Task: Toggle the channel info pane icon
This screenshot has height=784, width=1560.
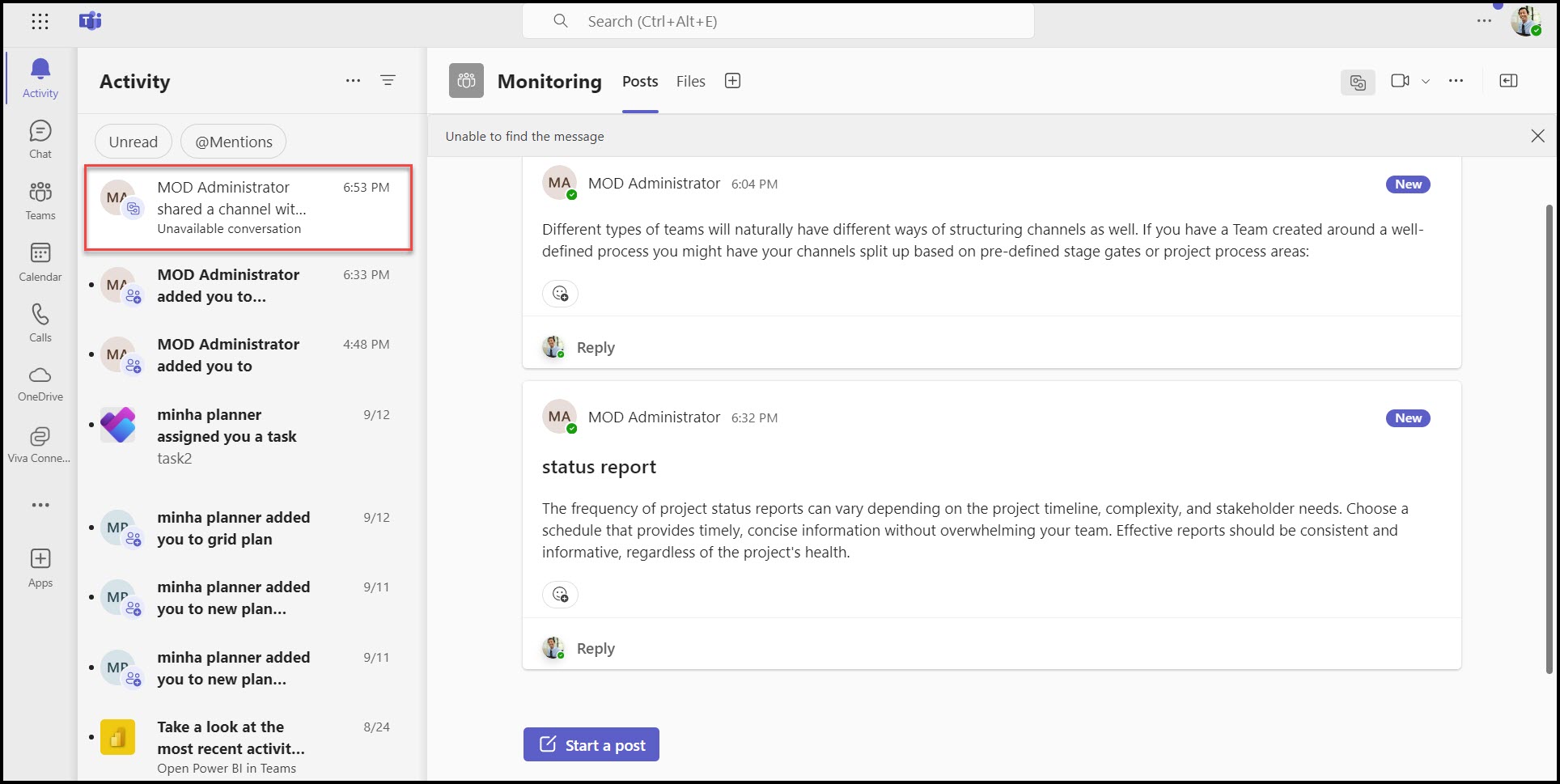Action: (1508, 81)
